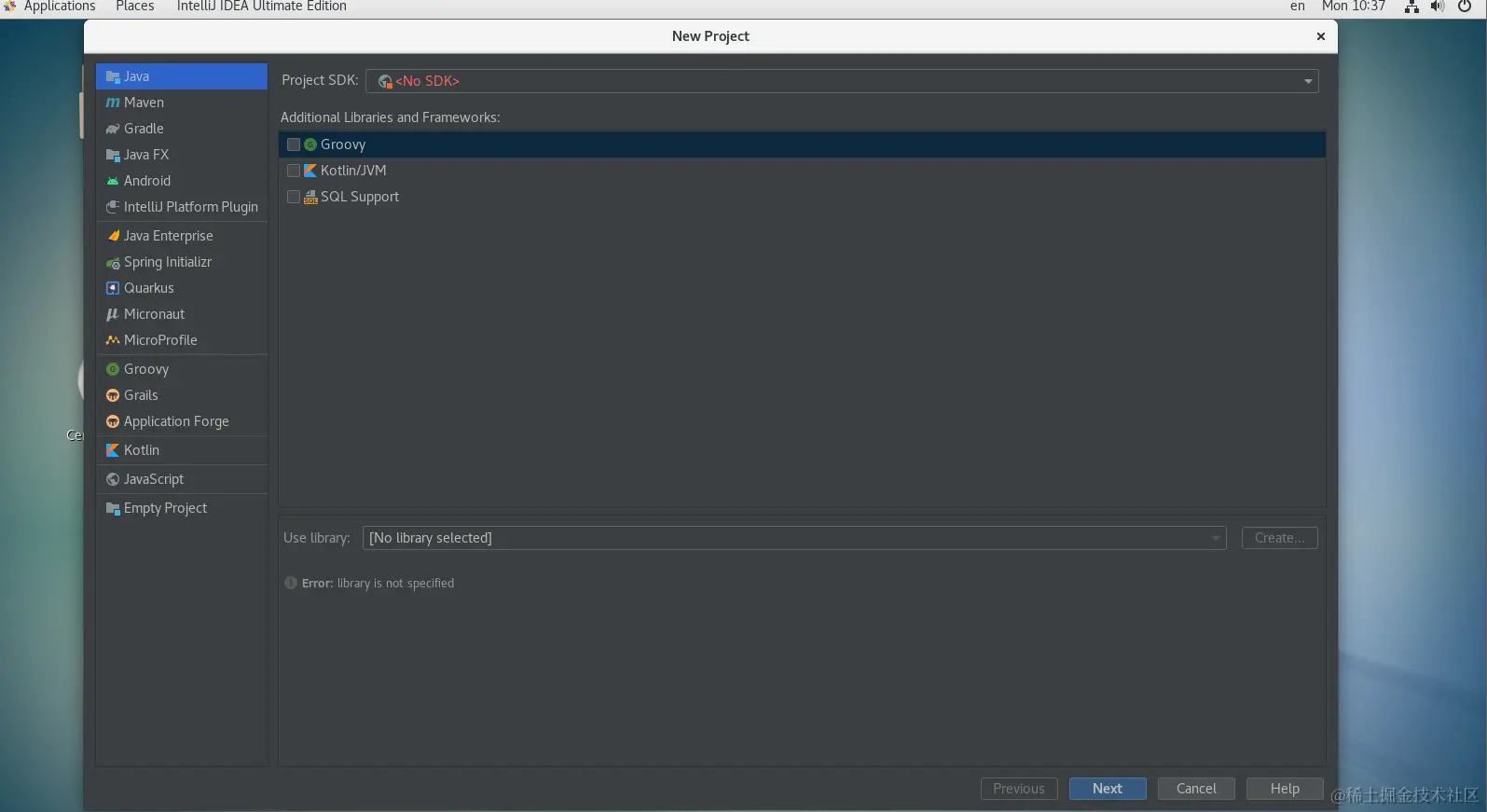
Task: Select the JavaScript globe icon
Action: tap(113, 479)
